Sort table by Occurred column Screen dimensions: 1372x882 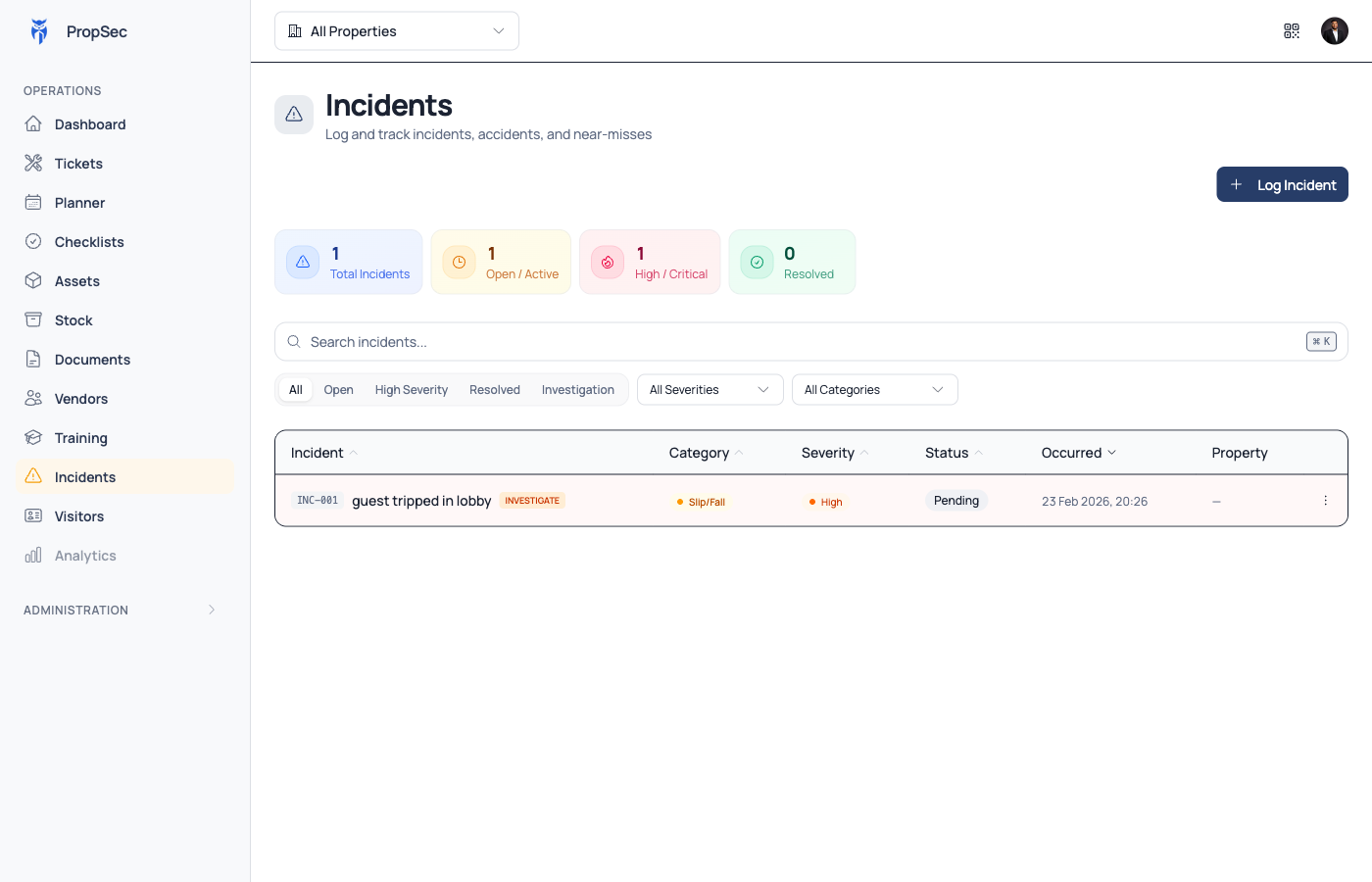1079,453
